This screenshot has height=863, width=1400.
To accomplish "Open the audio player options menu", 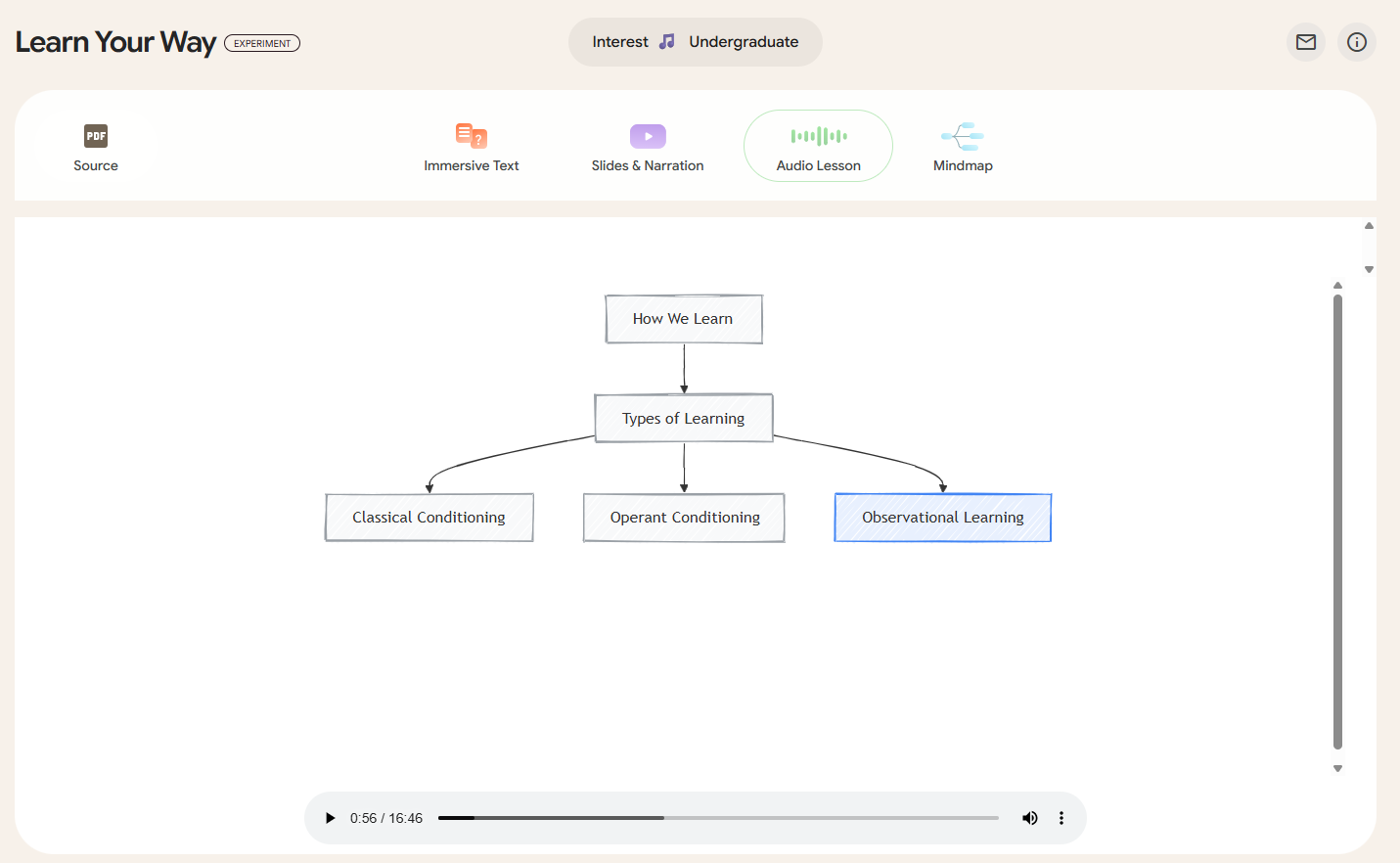I will 1061,817.
